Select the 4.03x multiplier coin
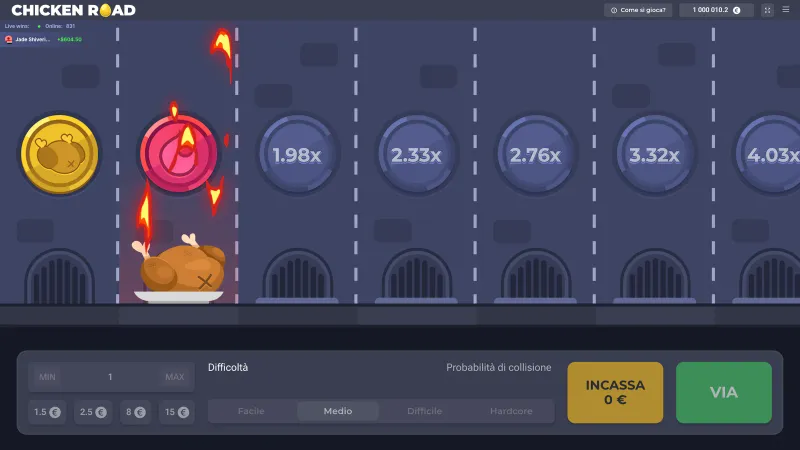The height and width of the screenshot is (450, 800). [x=768, y=154]
